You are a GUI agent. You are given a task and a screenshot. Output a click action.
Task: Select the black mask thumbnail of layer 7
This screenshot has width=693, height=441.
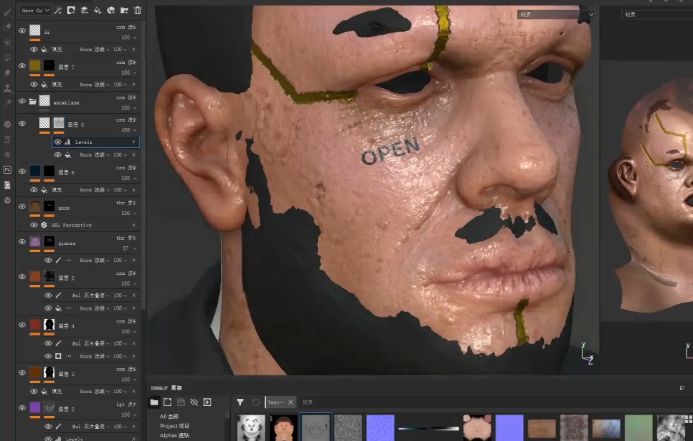pyautogui.click(x=49, y=65)
